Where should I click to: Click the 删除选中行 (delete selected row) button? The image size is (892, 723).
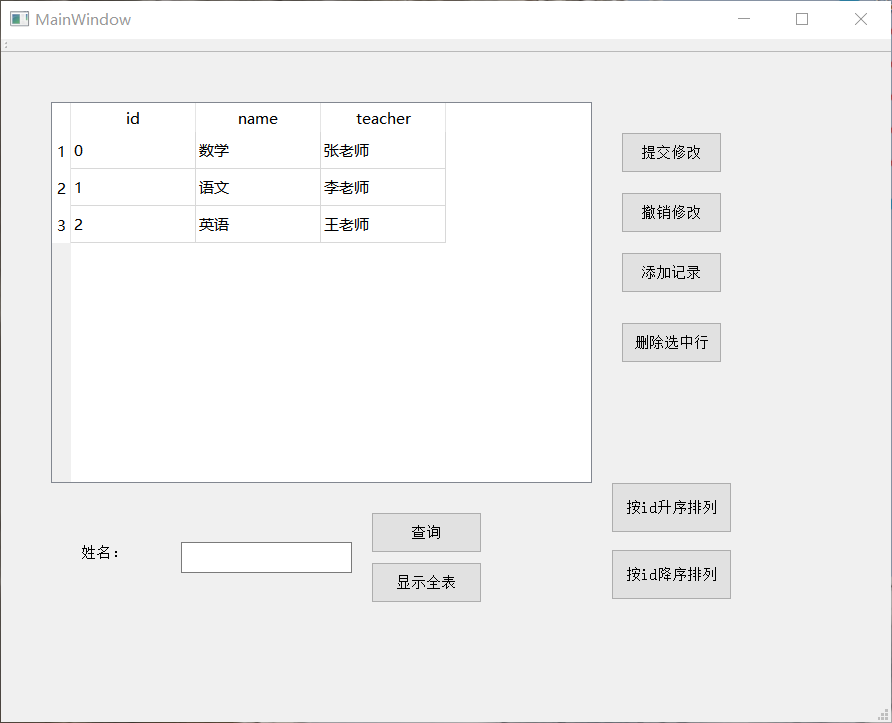670,342
